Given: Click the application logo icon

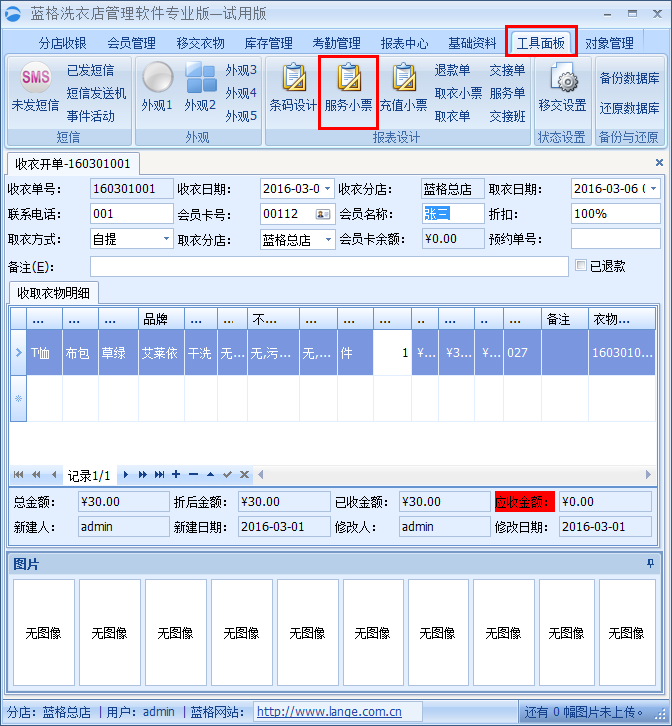Looking at the screenshot, I should click(x=13, y=13).
